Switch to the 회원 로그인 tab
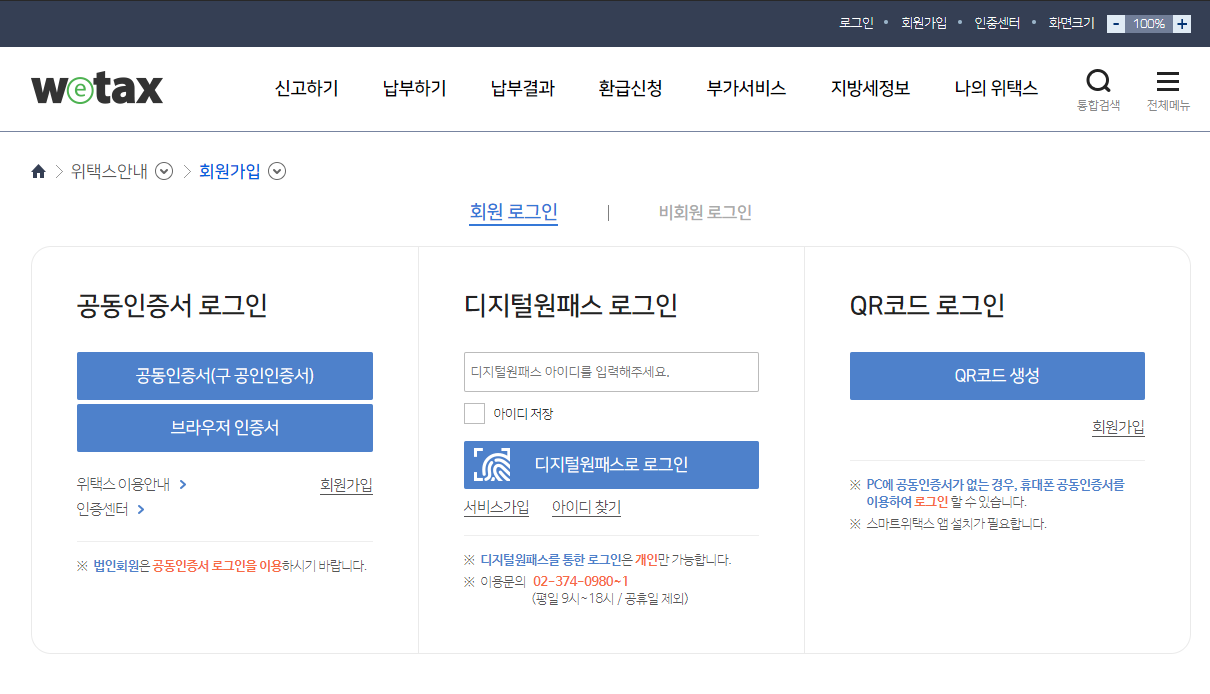1210x694 pixels. tap(513, 212)
